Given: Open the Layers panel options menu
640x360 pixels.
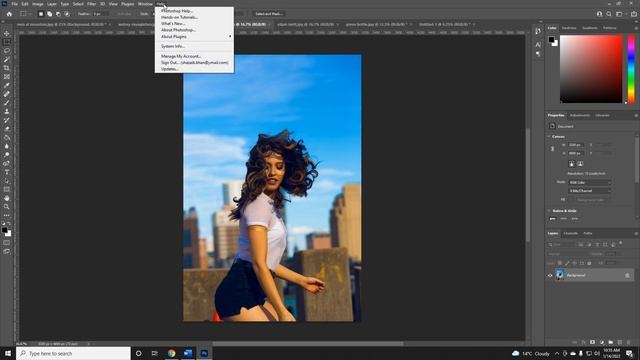Looking at the screenshot, I should (636, 233).
